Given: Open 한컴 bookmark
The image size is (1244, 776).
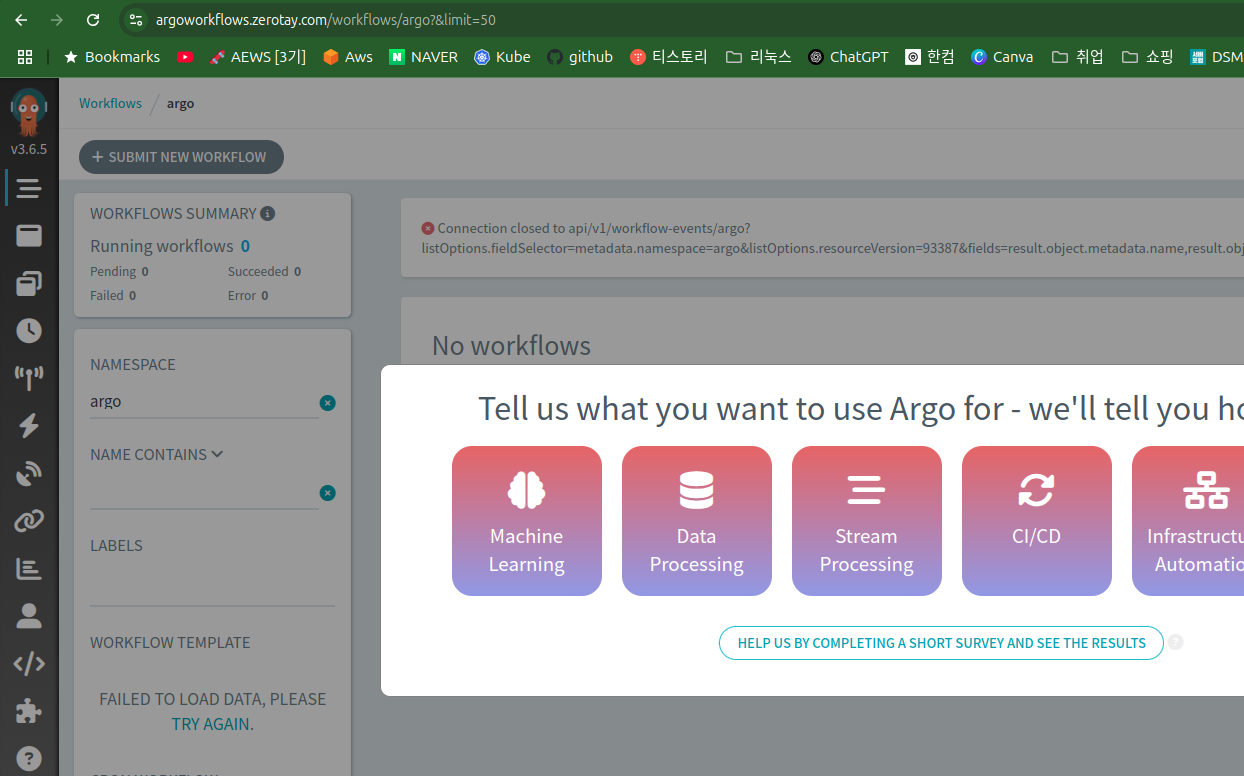Looking at the screenshot, I should tap(930, 57).
